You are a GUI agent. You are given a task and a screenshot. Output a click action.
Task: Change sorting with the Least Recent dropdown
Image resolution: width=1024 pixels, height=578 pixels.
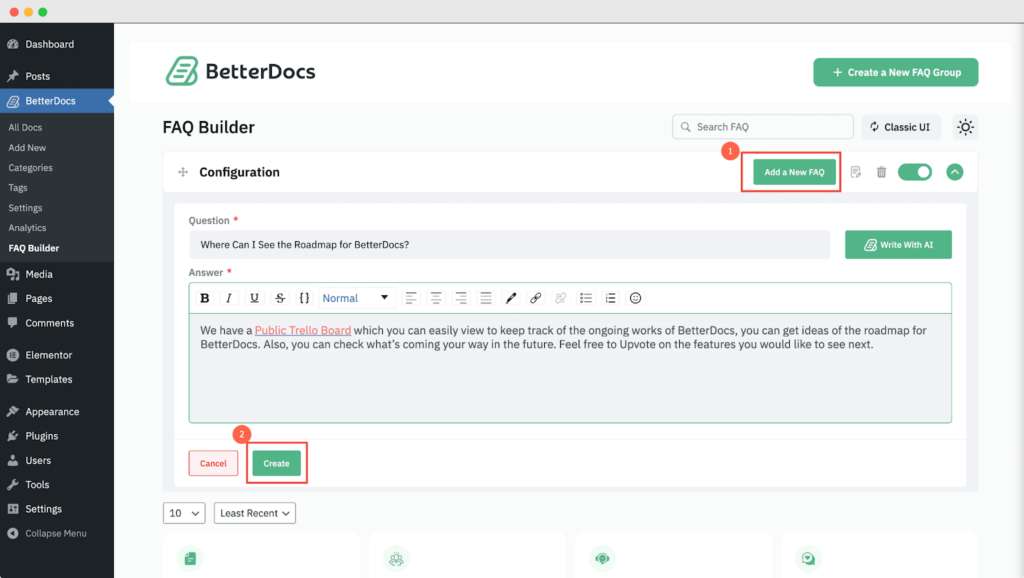(254, 512)
